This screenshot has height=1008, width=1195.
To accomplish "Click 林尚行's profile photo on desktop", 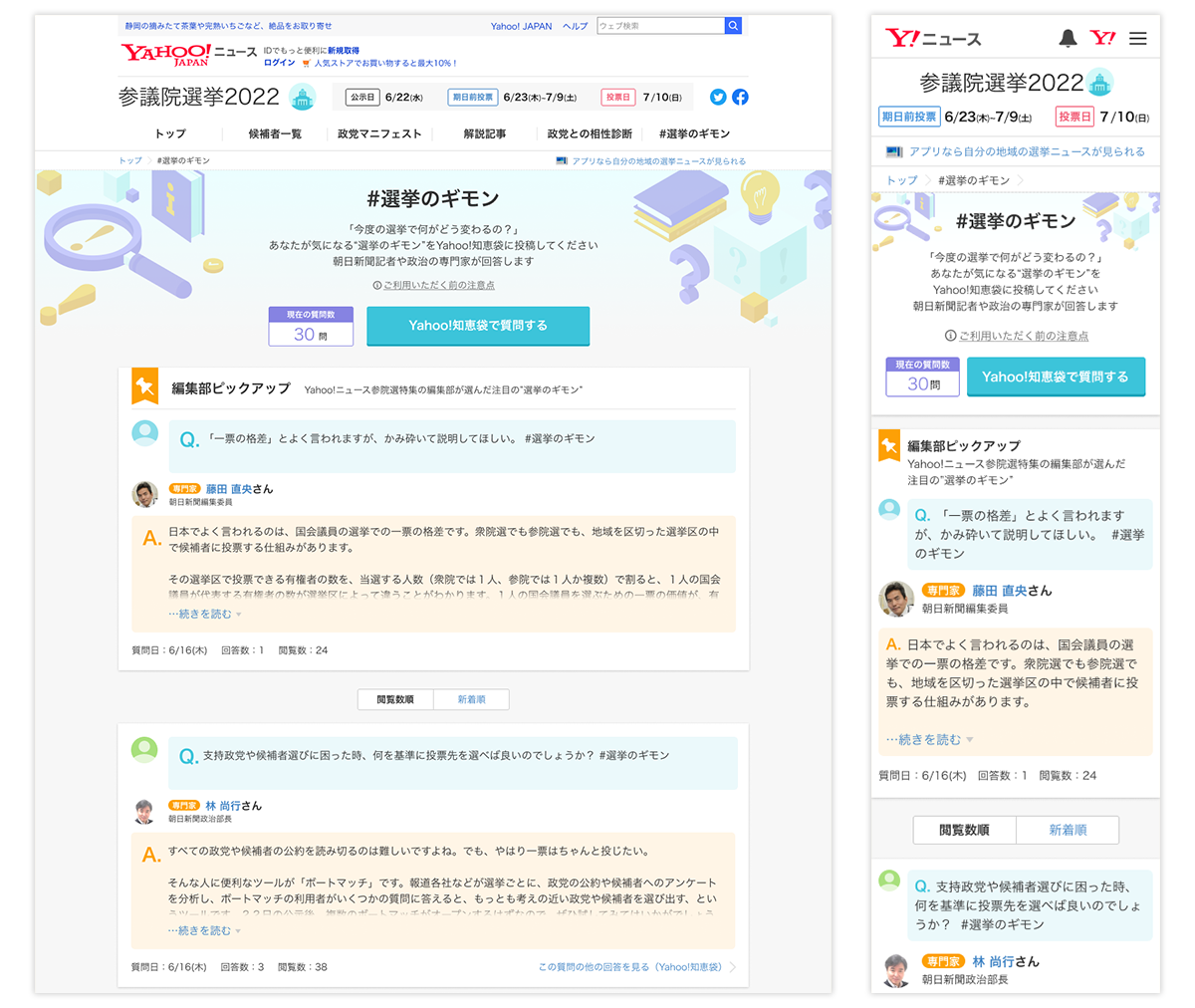I will point(145,812).
